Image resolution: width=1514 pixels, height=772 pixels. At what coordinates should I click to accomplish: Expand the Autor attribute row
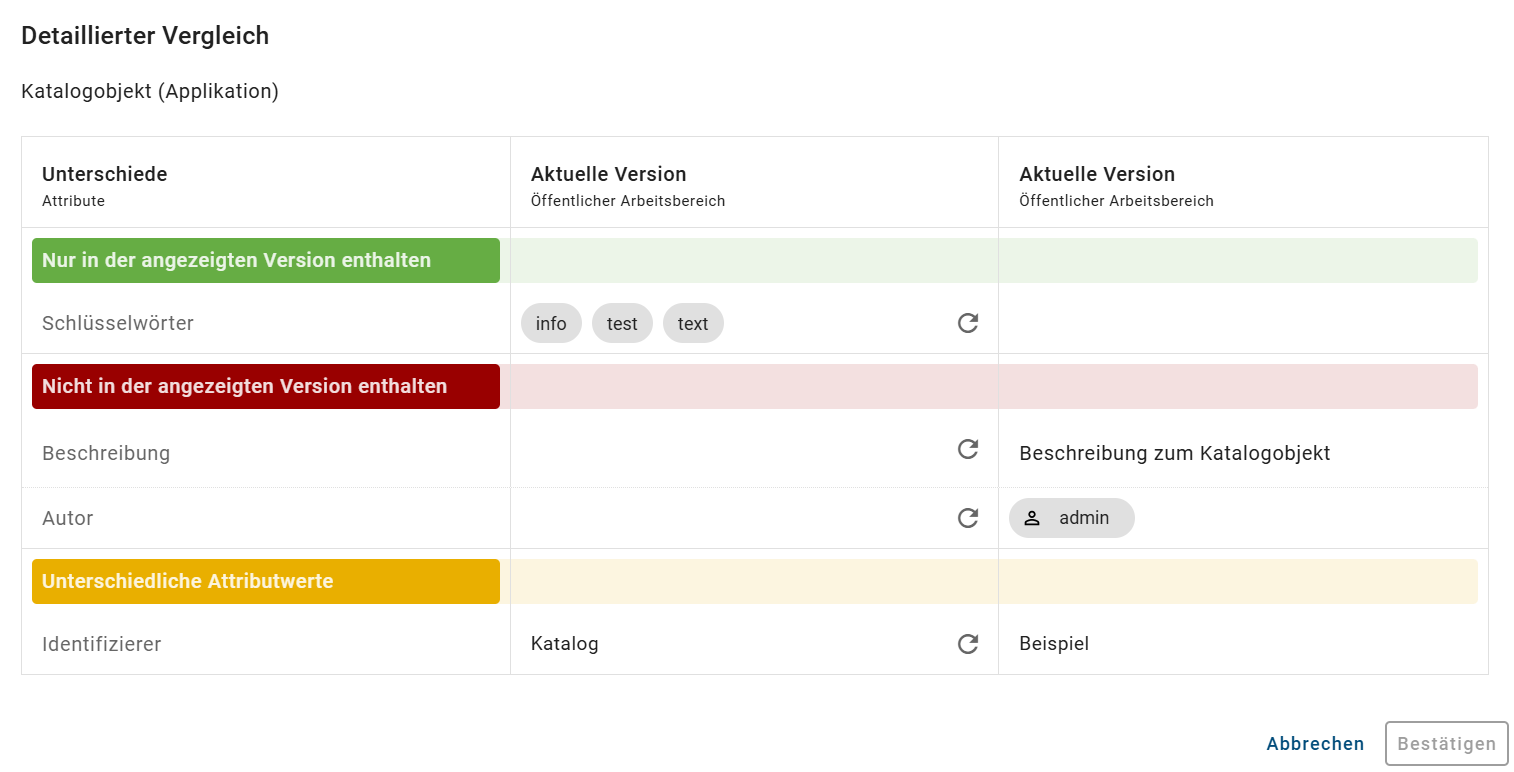click(65, 518)
